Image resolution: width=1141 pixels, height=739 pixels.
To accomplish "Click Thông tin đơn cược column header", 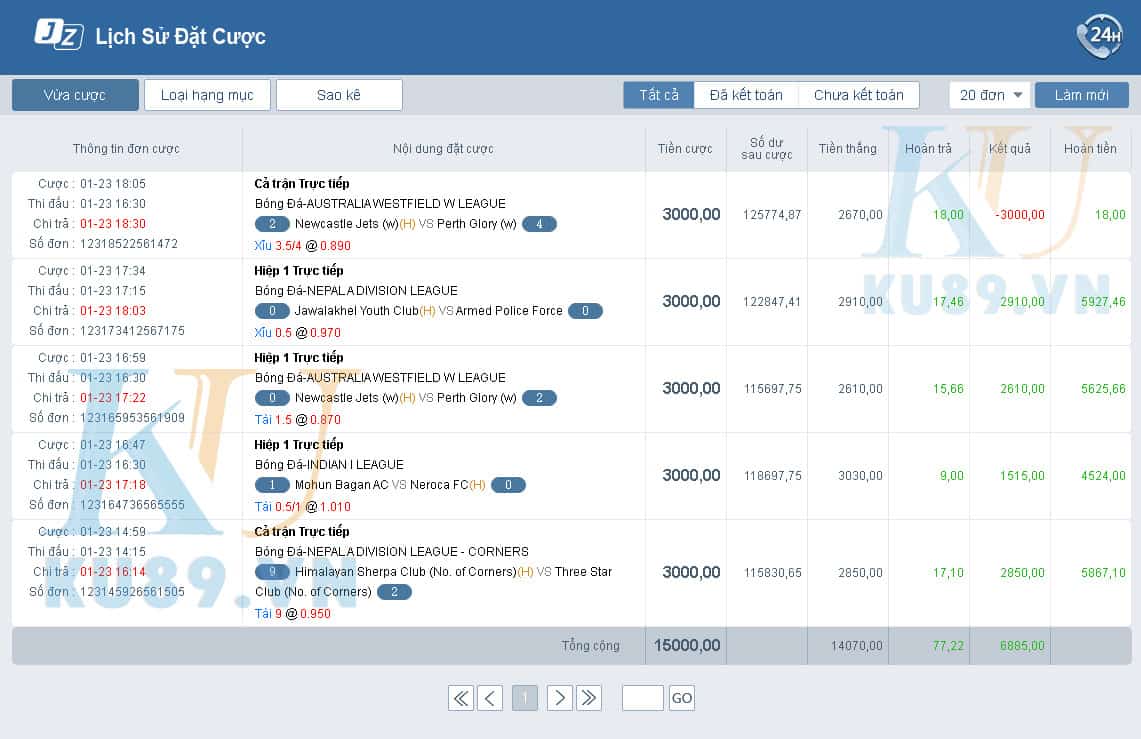I will 126,149.
